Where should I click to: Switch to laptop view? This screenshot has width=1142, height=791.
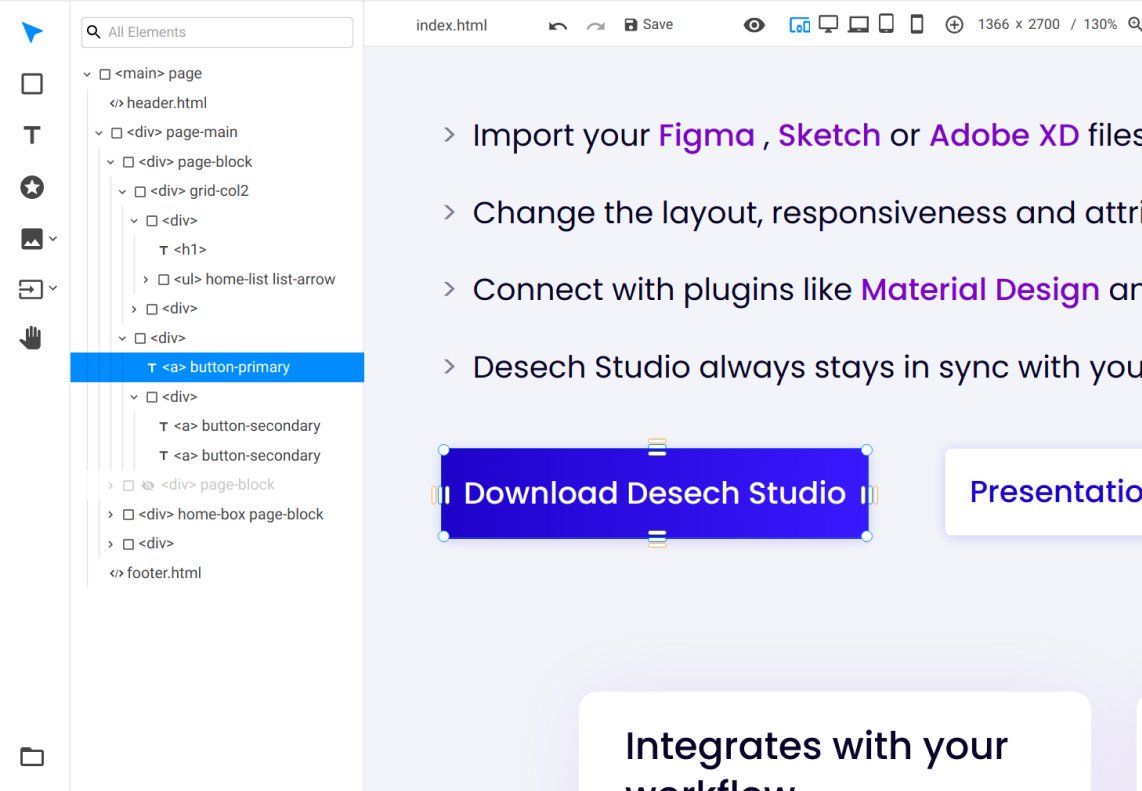click(x=859, y=25)
